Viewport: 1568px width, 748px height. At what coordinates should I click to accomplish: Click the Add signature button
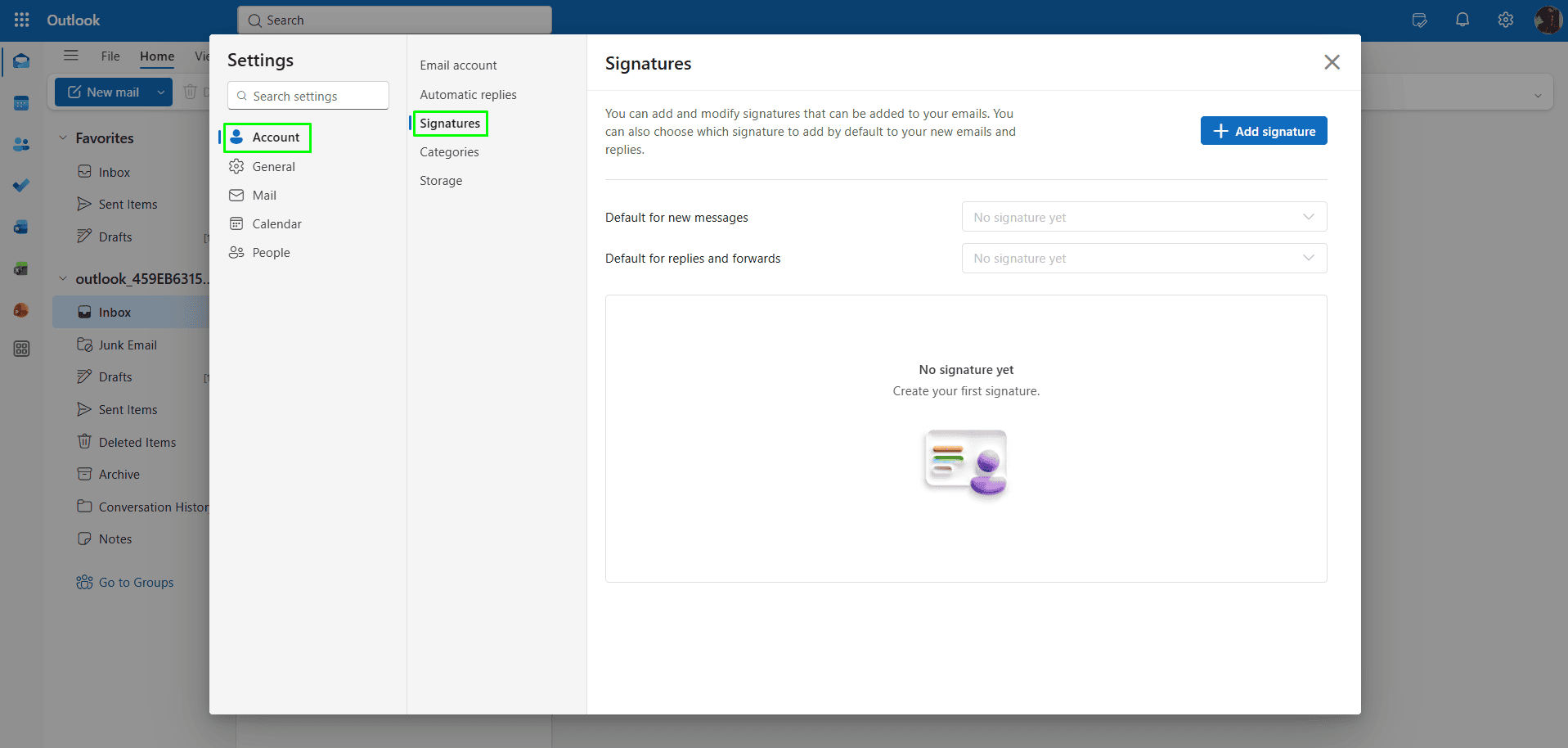(1264, 131)
